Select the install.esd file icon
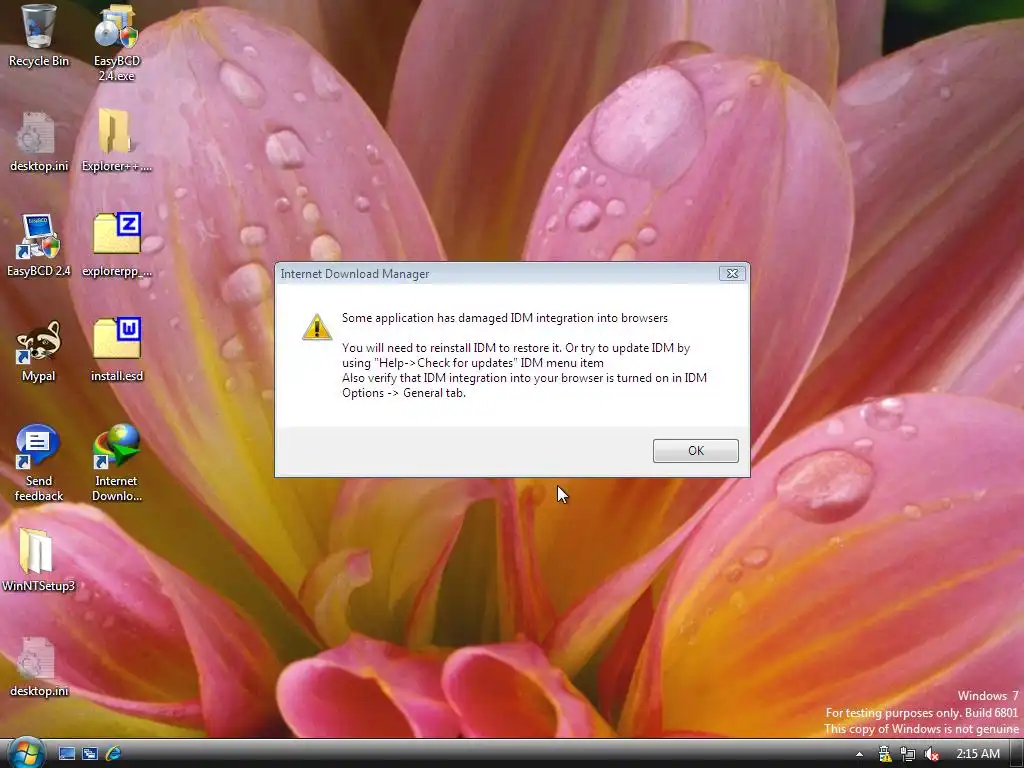 coord(117,350)
